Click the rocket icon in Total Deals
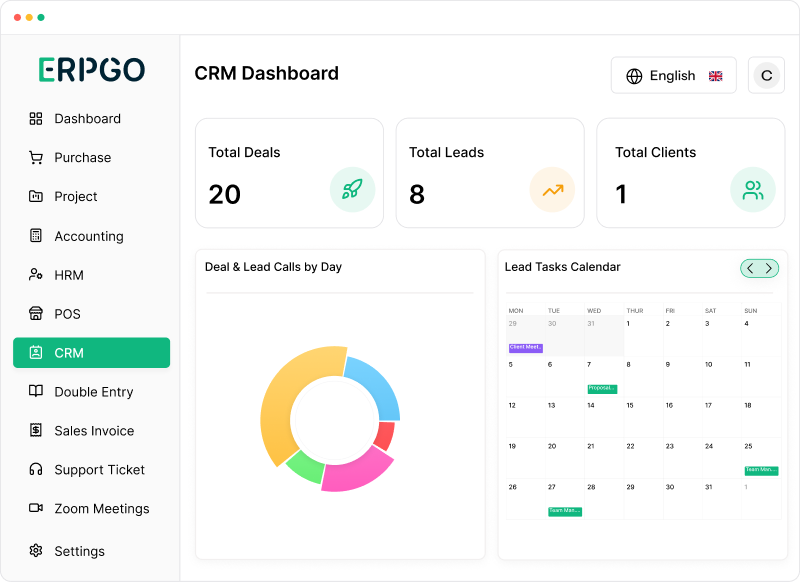The height and width of the screenshot is (582, 800). tap(353, 189)
